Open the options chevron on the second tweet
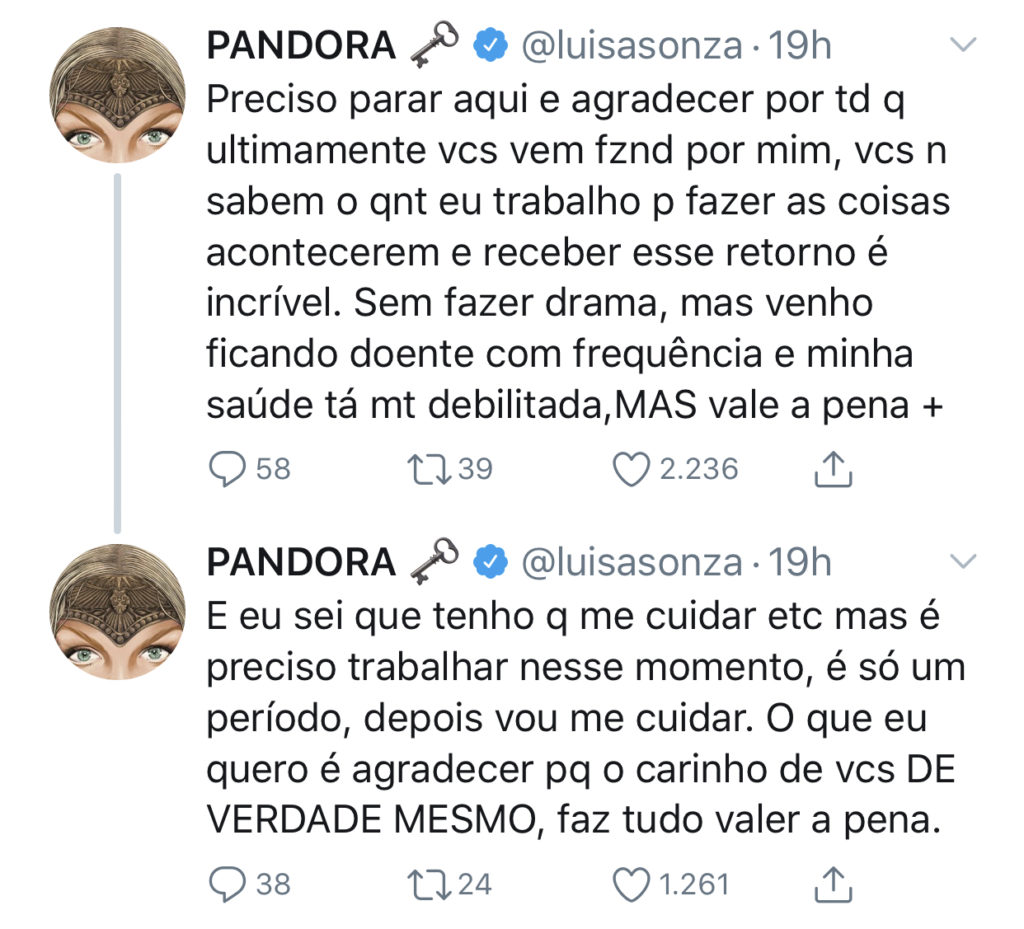The height and width of the screenshot is (929, 1024). point(963,560)
